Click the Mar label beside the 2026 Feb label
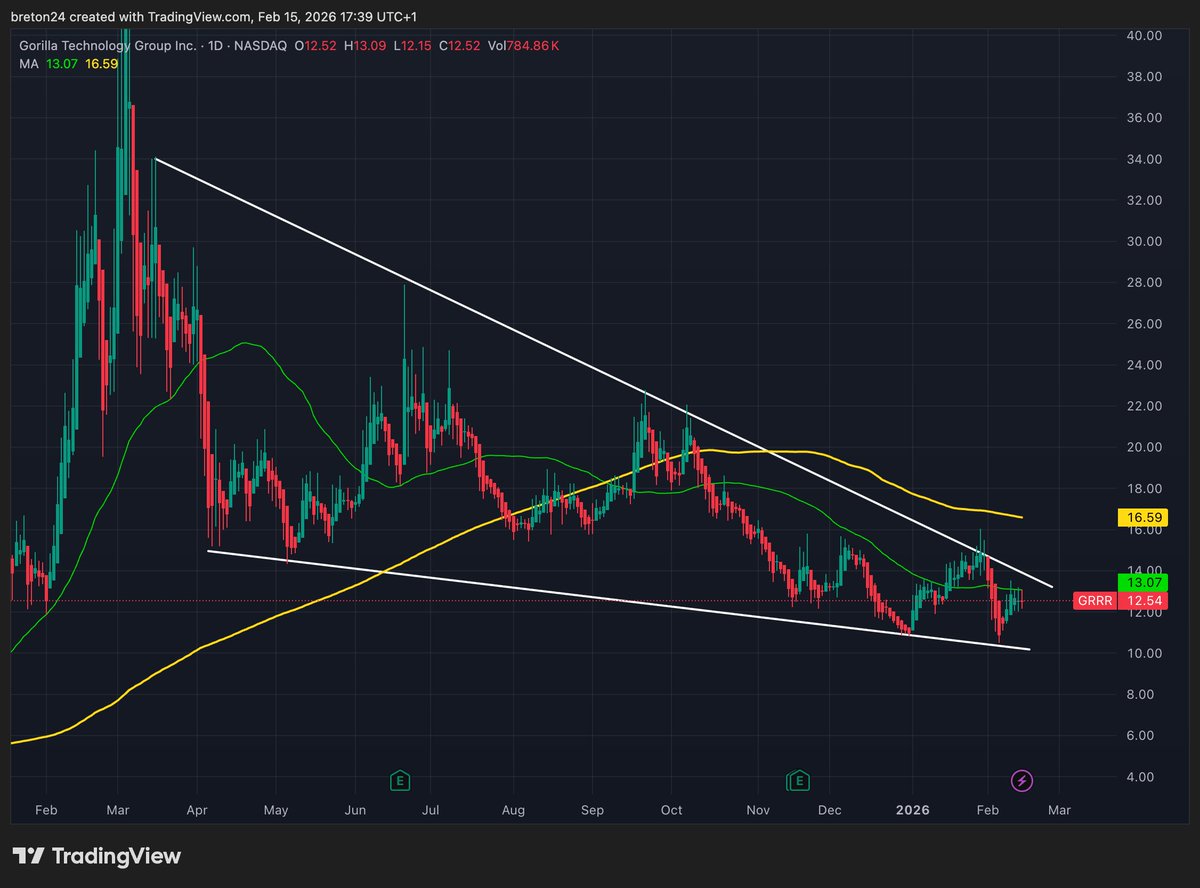Viewport: 1200px width, 888px height. pyautogui.click(x=1059, y=810)
